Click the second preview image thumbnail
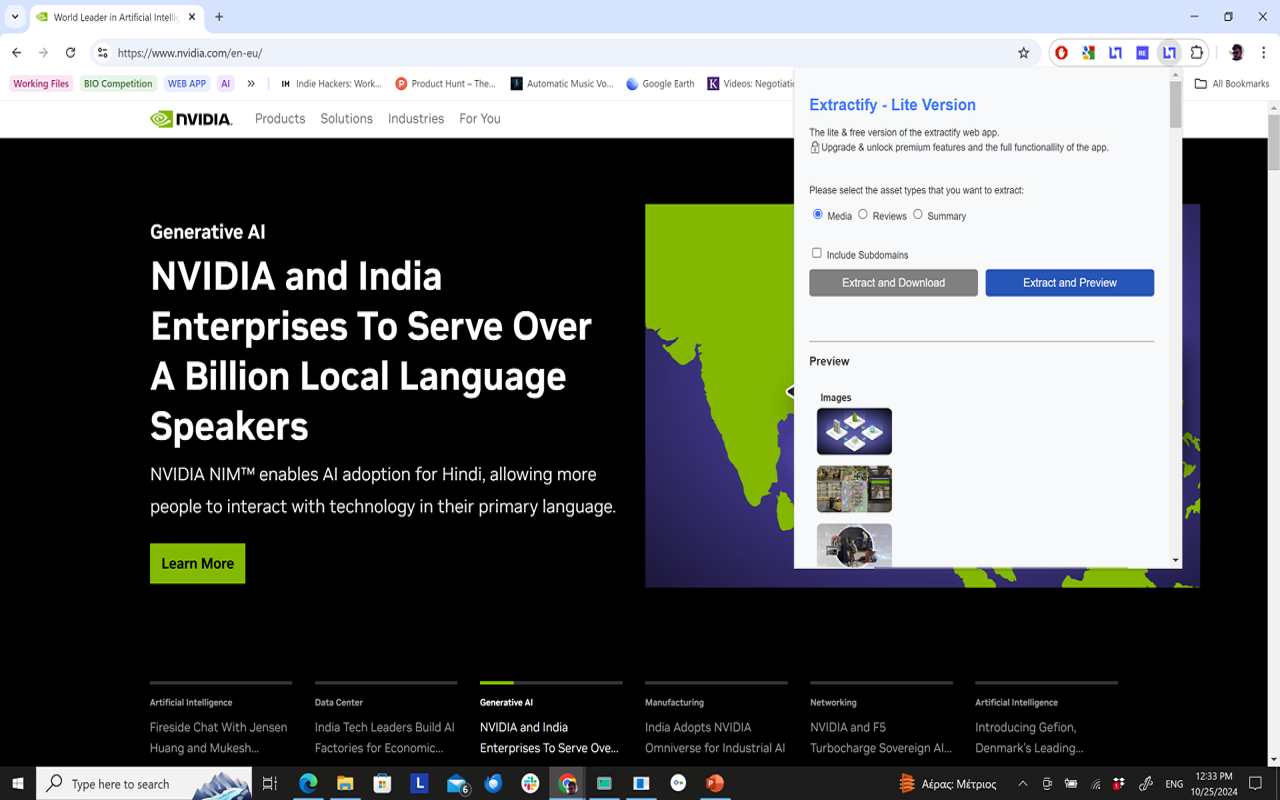The width and height of the screenshot is (1280, 800). pos(854,489)
